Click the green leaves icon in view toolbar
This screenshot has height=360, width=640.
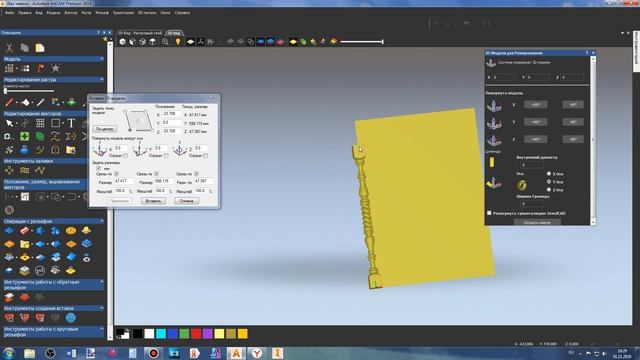pyautogui.click(x=303, y=42)
